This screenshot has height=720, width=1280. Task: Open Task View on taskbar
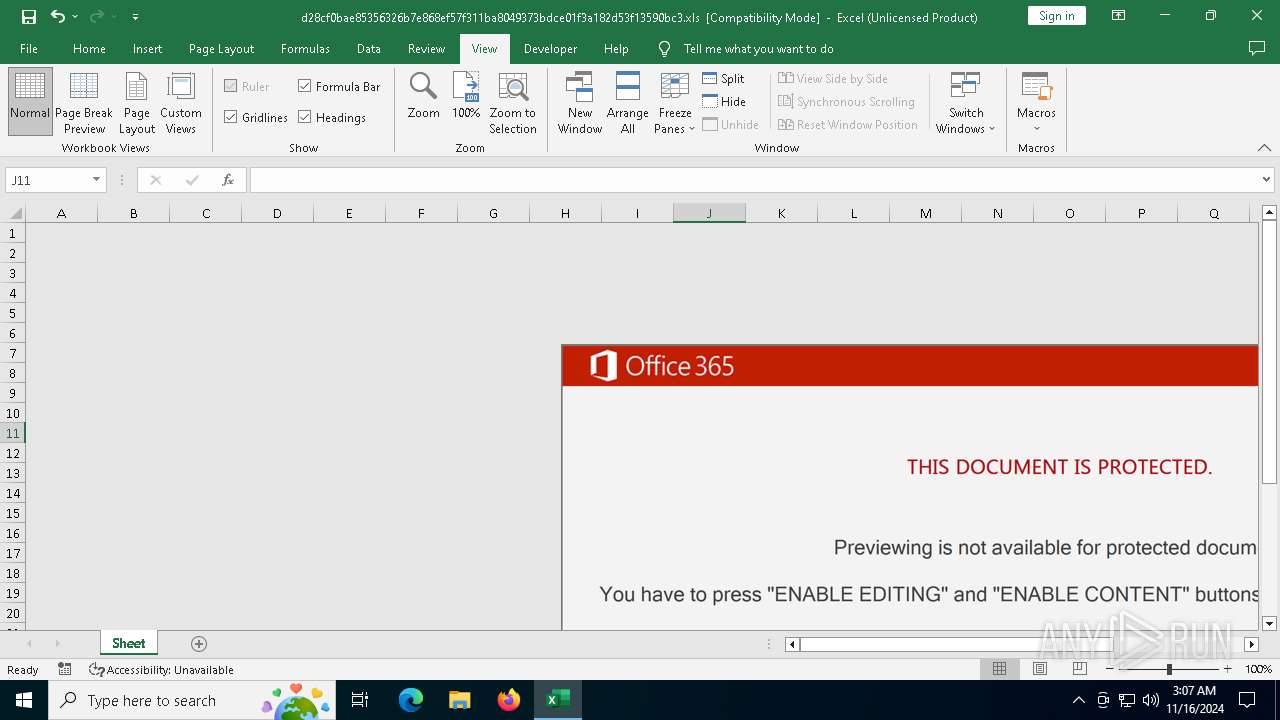pos(361,700)
